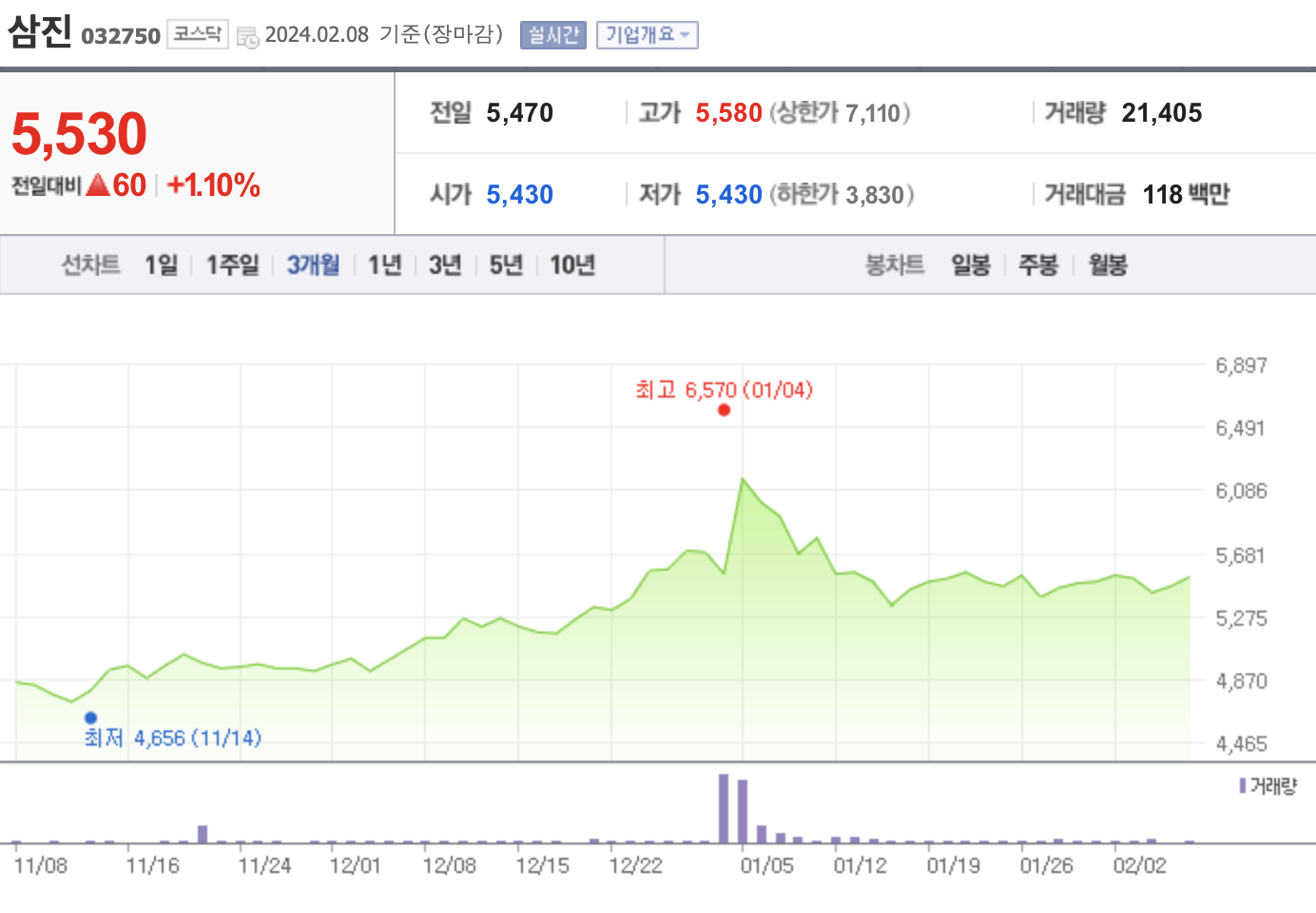This screenshot has height=913, width=1316.
Task: Click the 11/08 date axis label
Action: (x=41, y=866)
